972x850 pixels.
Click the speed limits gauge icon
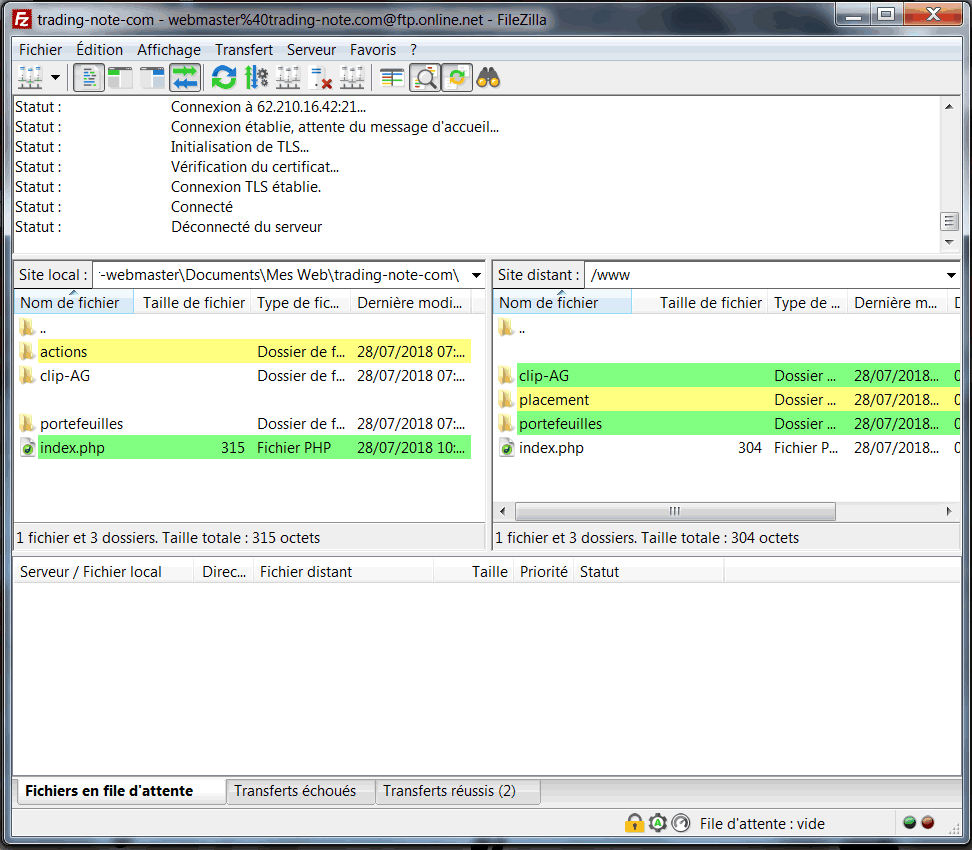click(681, 823)
